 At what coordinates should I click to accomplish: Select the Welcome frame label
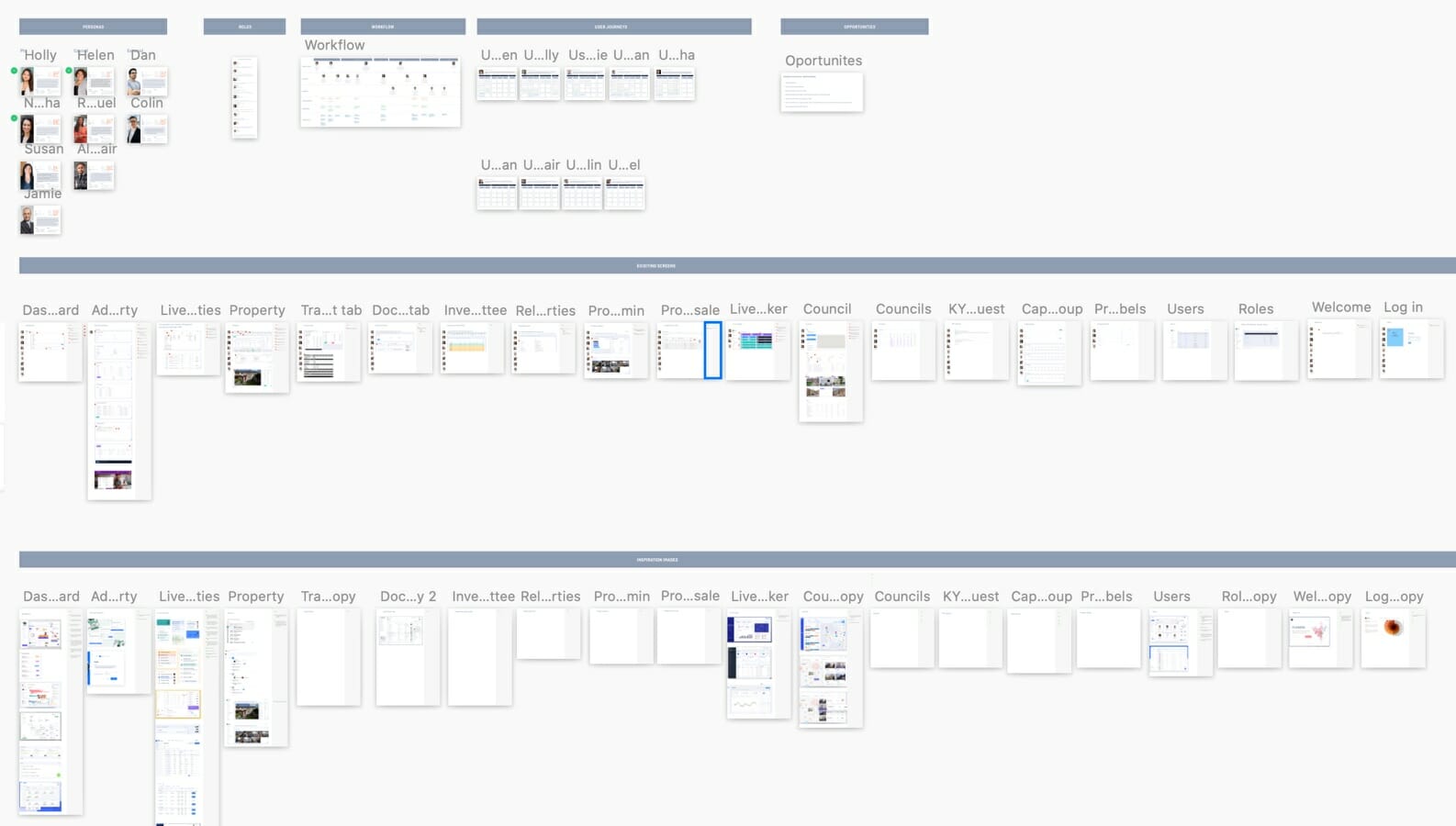pos(1341,307)
